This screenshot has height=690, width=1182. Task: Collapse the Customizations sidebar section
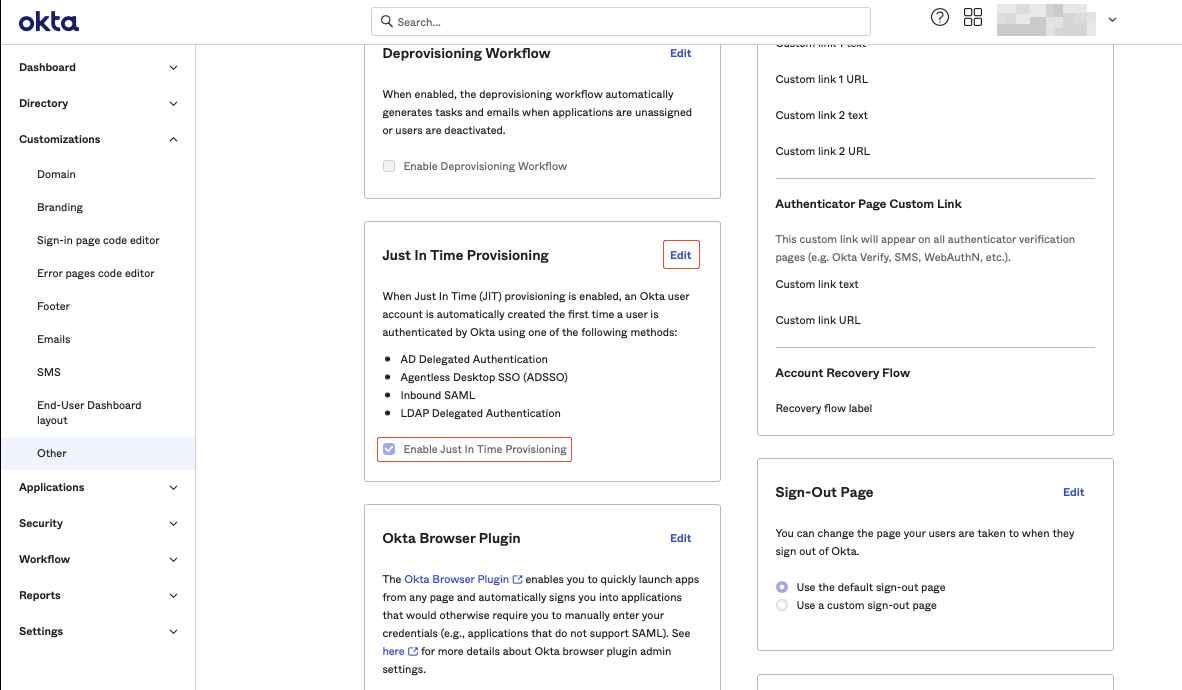coord(173,140)
